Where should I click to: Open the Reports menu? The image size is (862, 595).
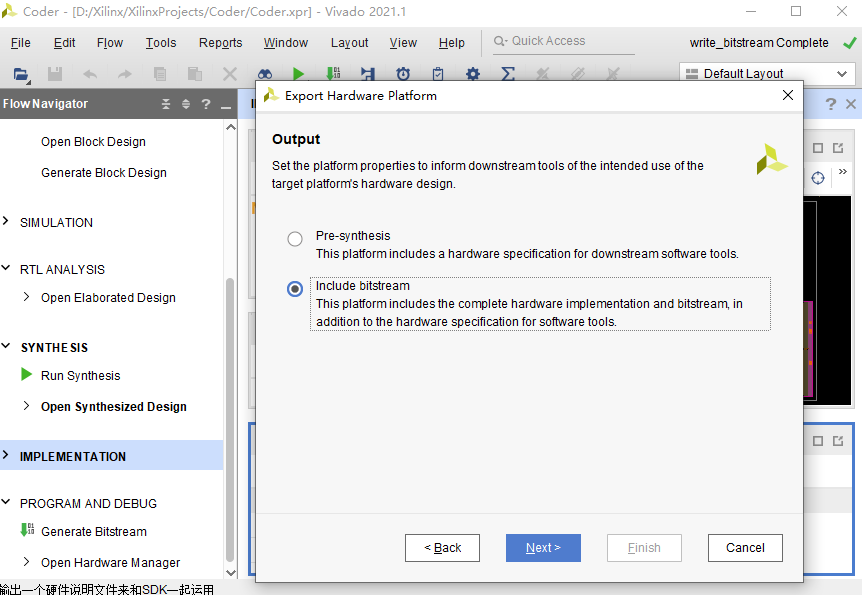[220, 43]
